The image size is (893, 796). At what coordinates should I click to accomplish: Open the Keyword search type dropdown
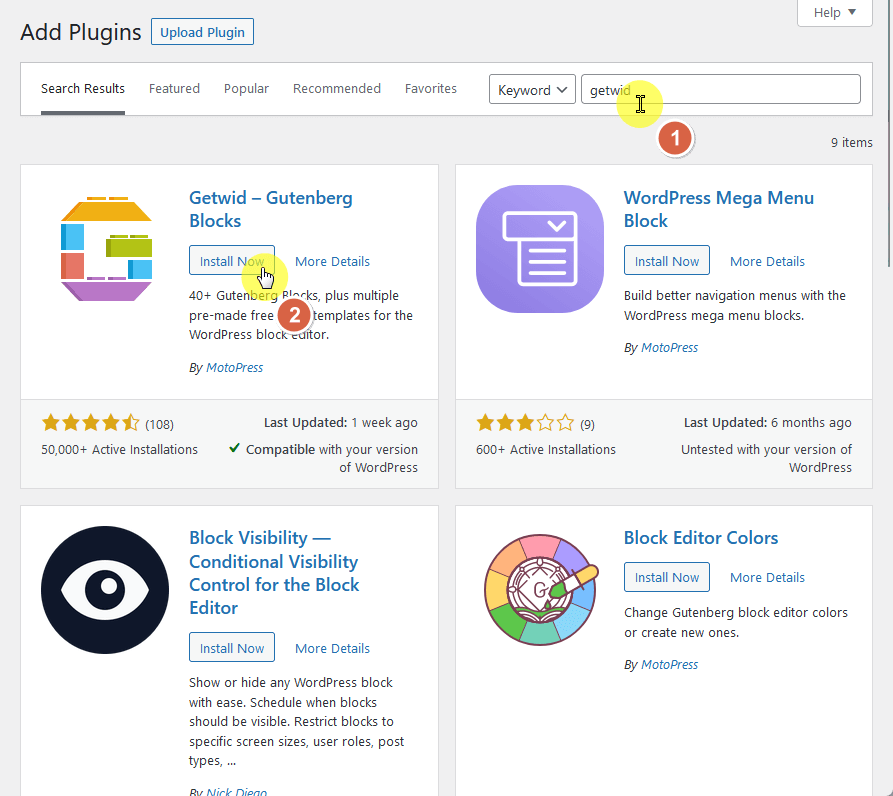[x=532, y=89]
